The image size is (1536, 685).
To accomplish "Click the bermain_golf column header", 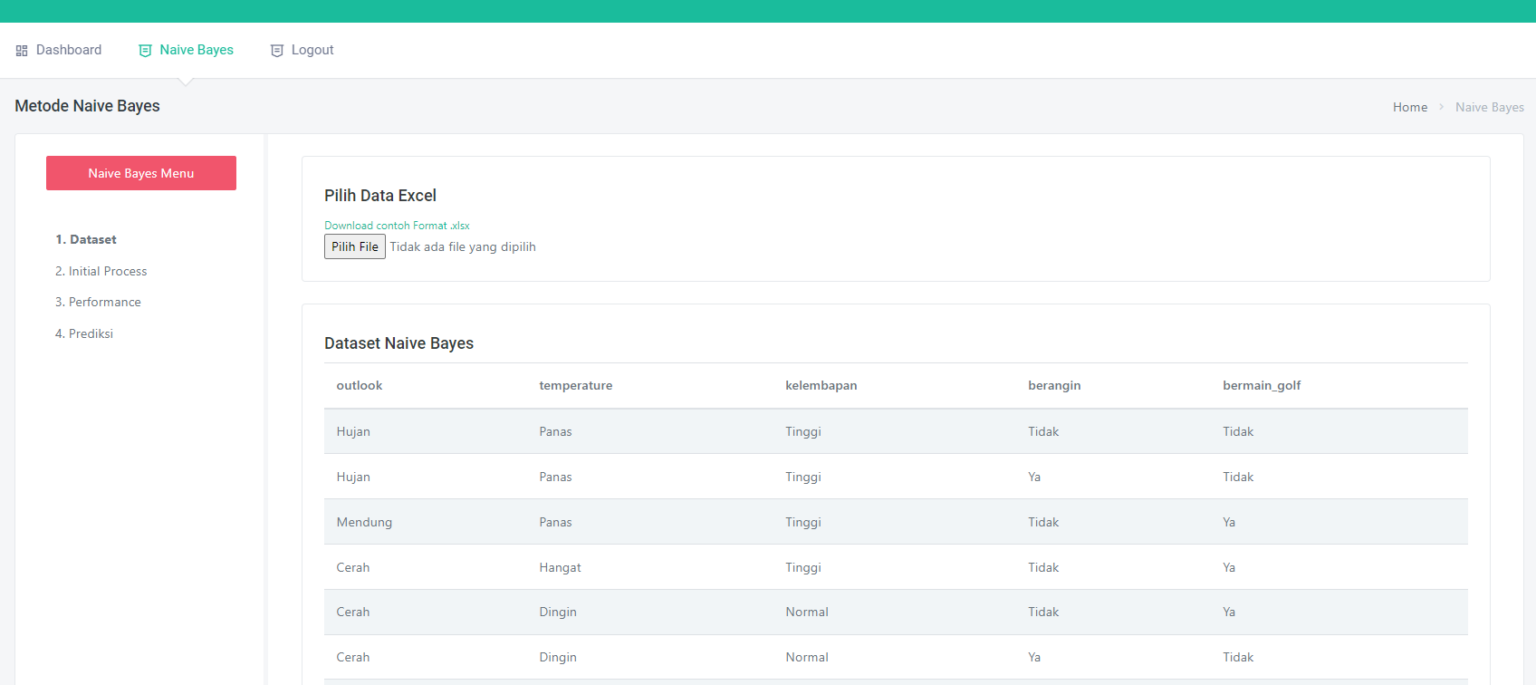I will point(1262,385).
